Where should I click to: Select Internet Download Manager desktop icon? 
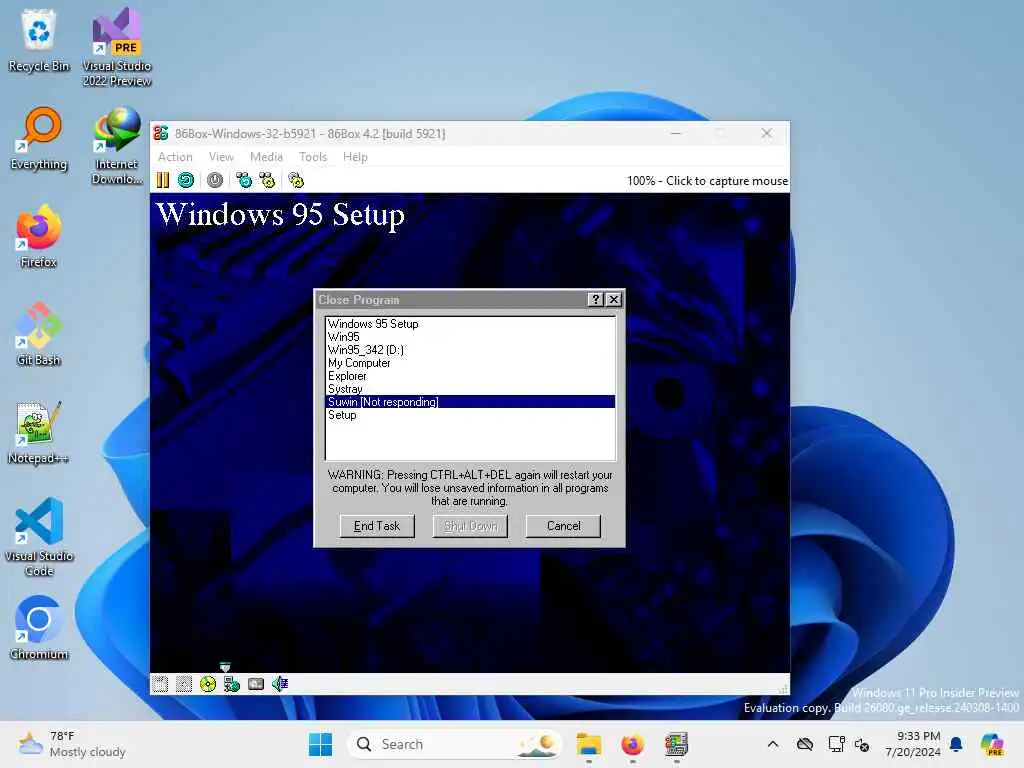[117, 146]
